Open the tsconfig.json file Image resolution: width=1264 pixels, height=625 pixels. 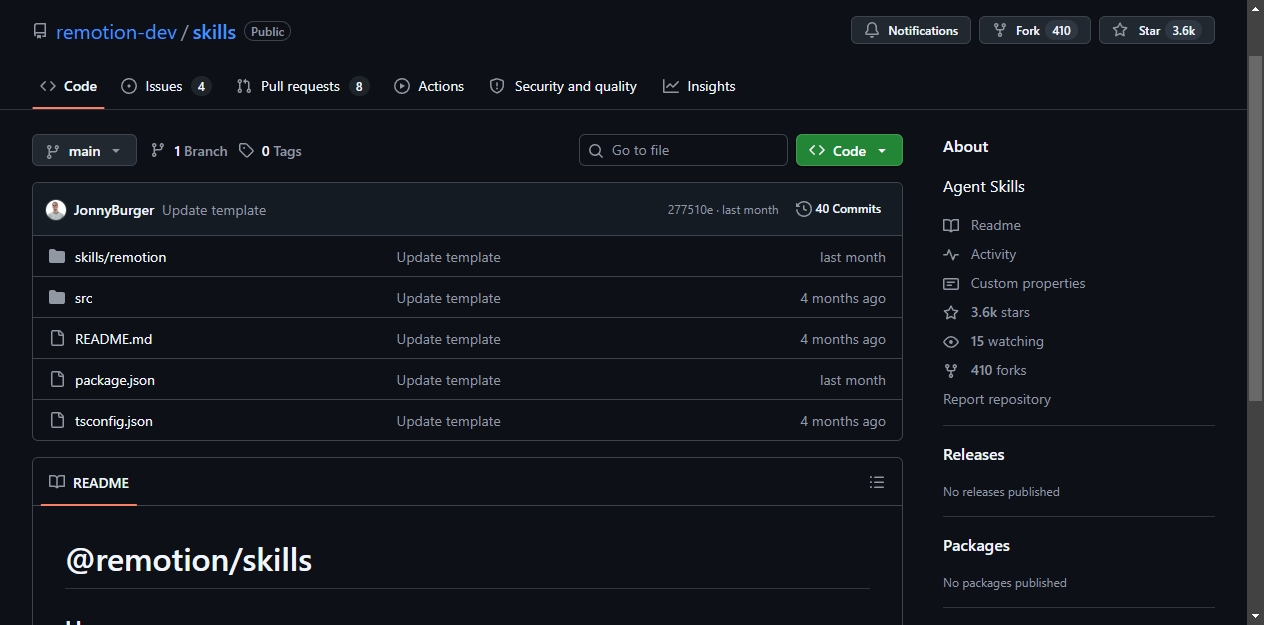tap(114, 421)
